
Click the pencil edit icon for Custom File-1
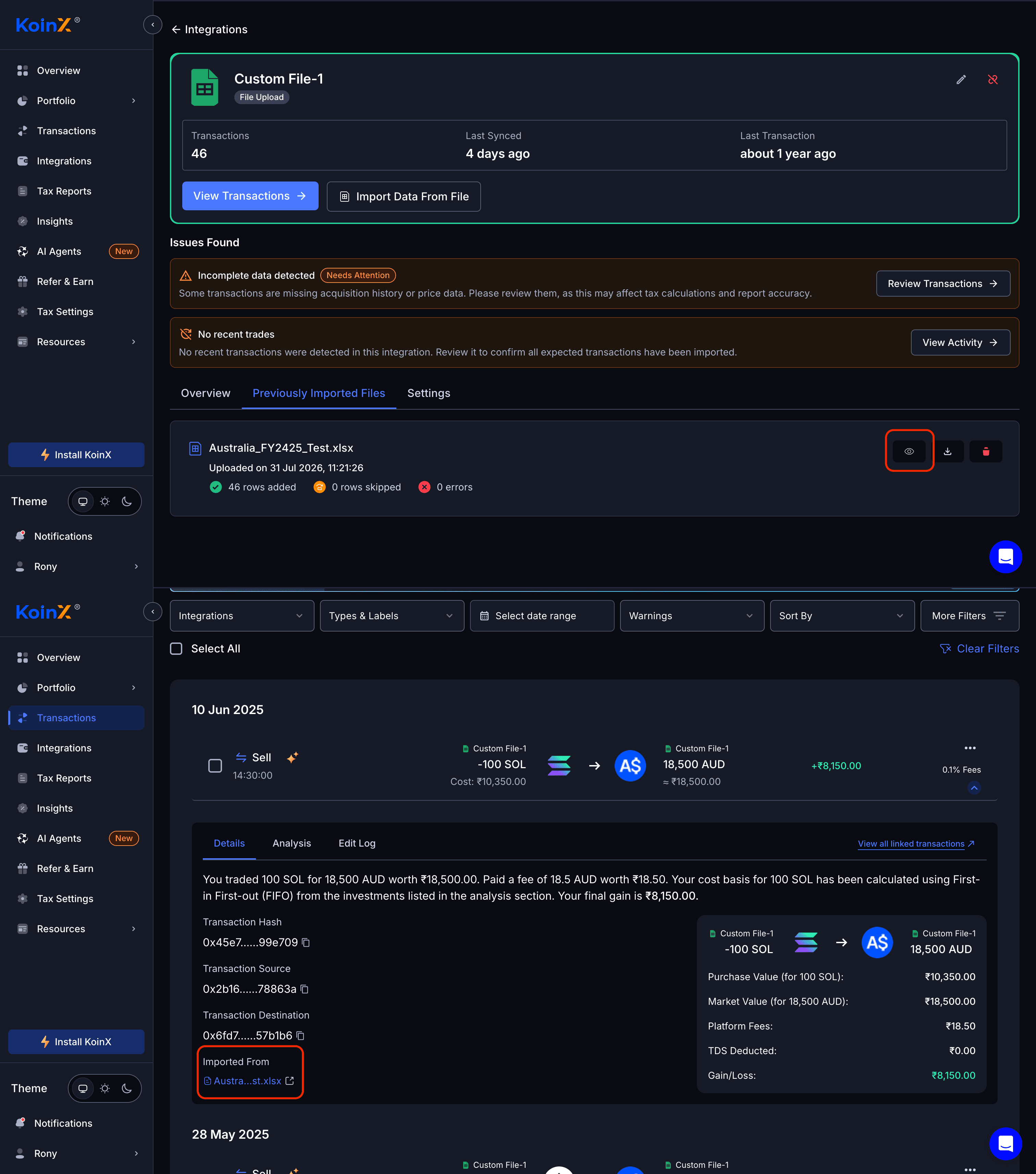(961, 80)
